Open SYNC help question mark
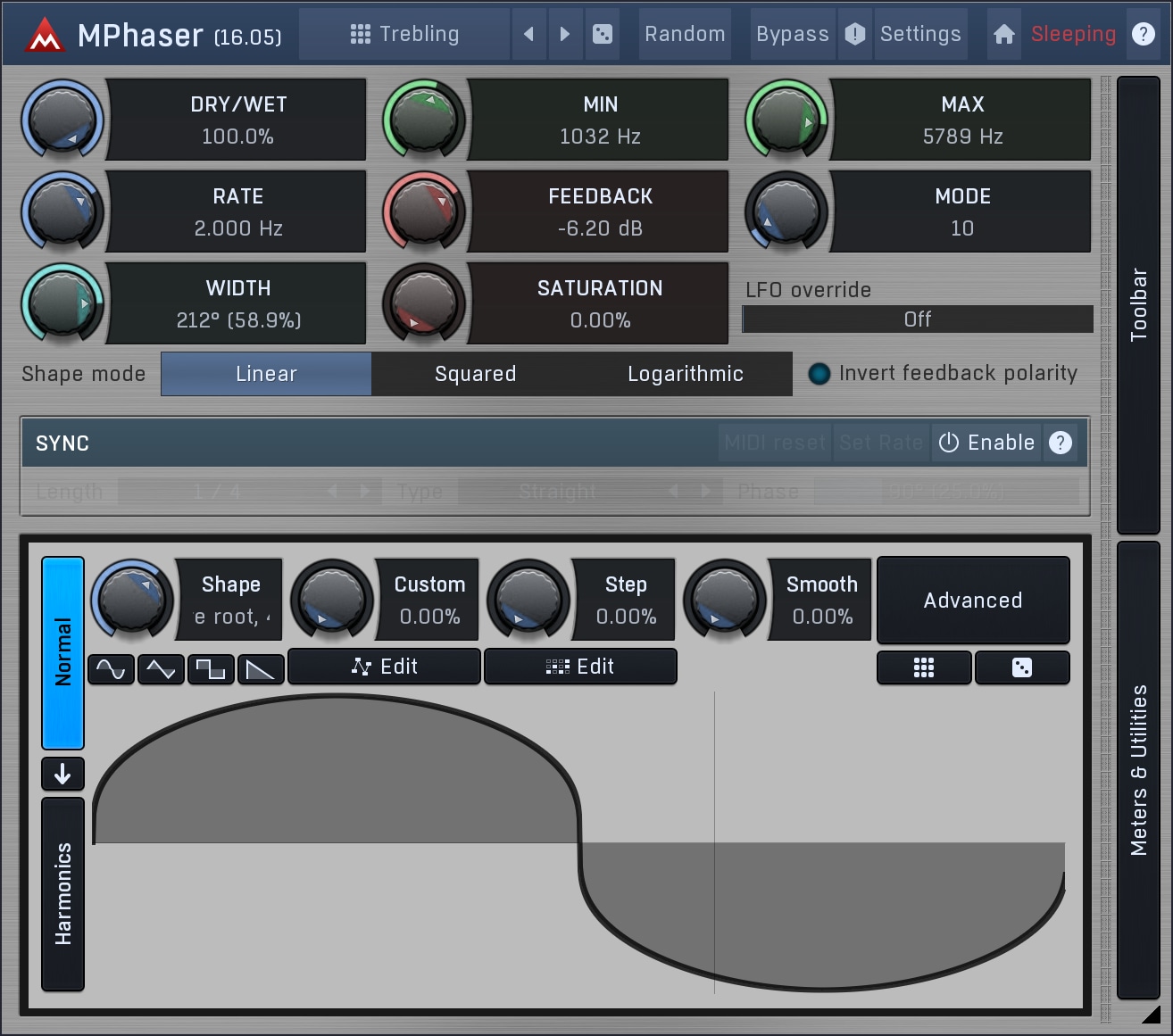Viewport: 1173px width, 1036px height. pos(1061,443)
